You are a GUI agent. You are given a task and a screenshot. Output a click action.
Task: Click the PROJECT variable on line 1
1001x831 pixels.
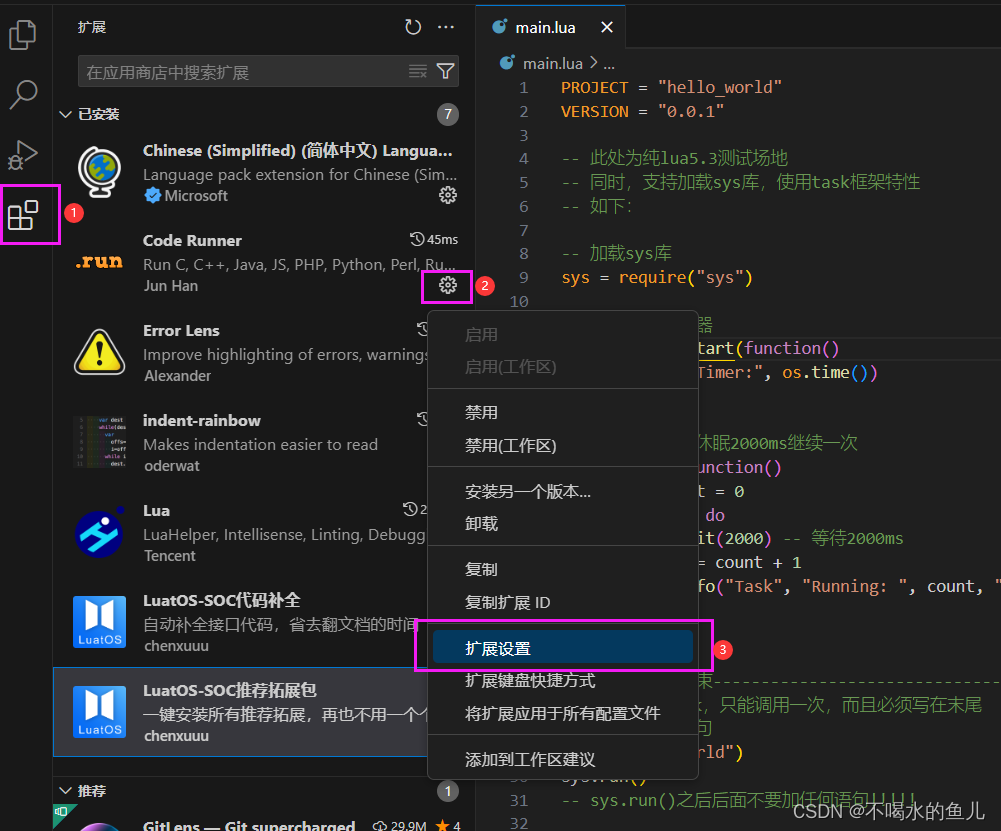tap(594, 87)
